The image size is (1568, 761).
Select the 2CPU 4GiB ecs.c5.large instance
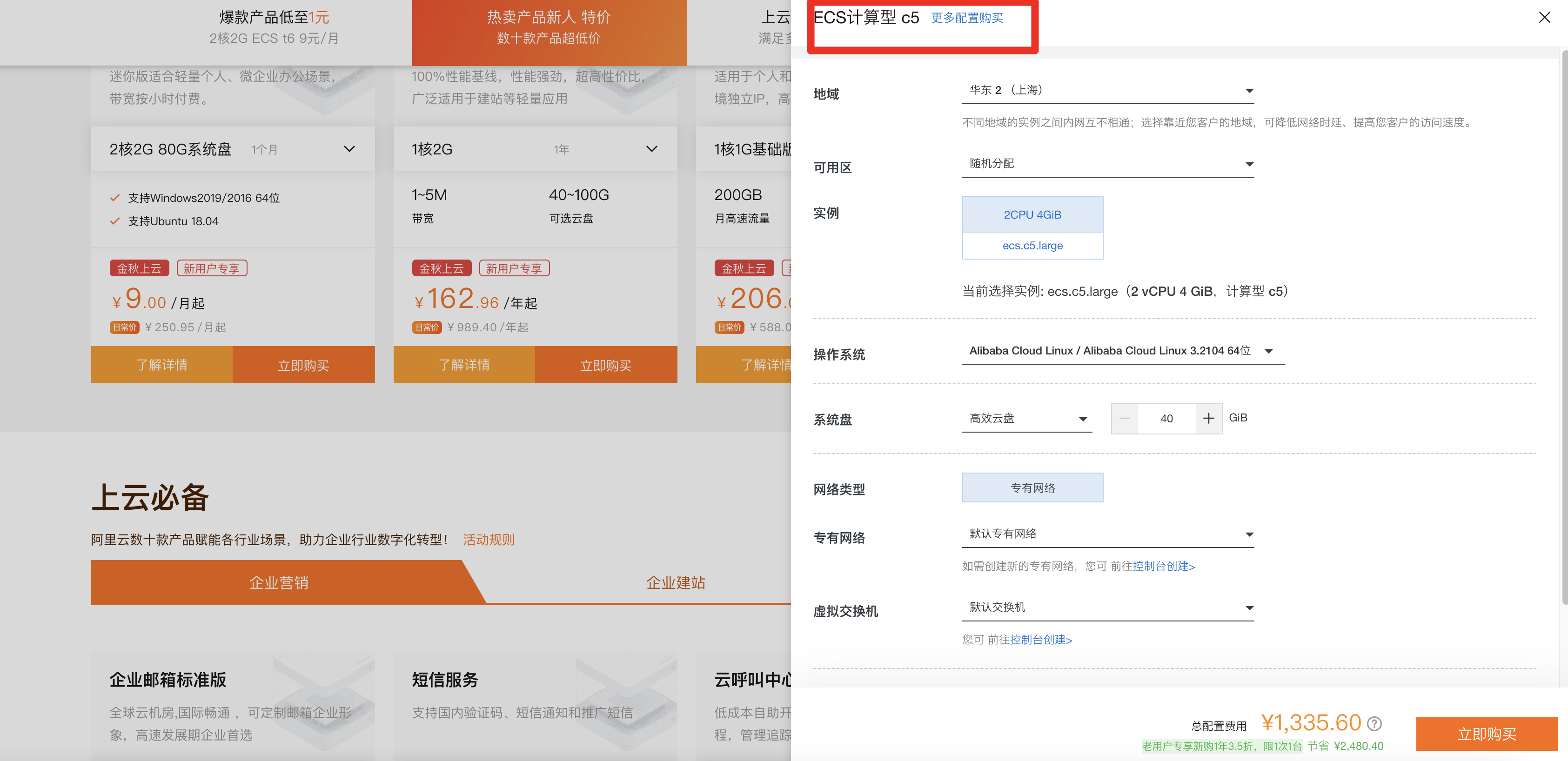(x=1032, y=228)
